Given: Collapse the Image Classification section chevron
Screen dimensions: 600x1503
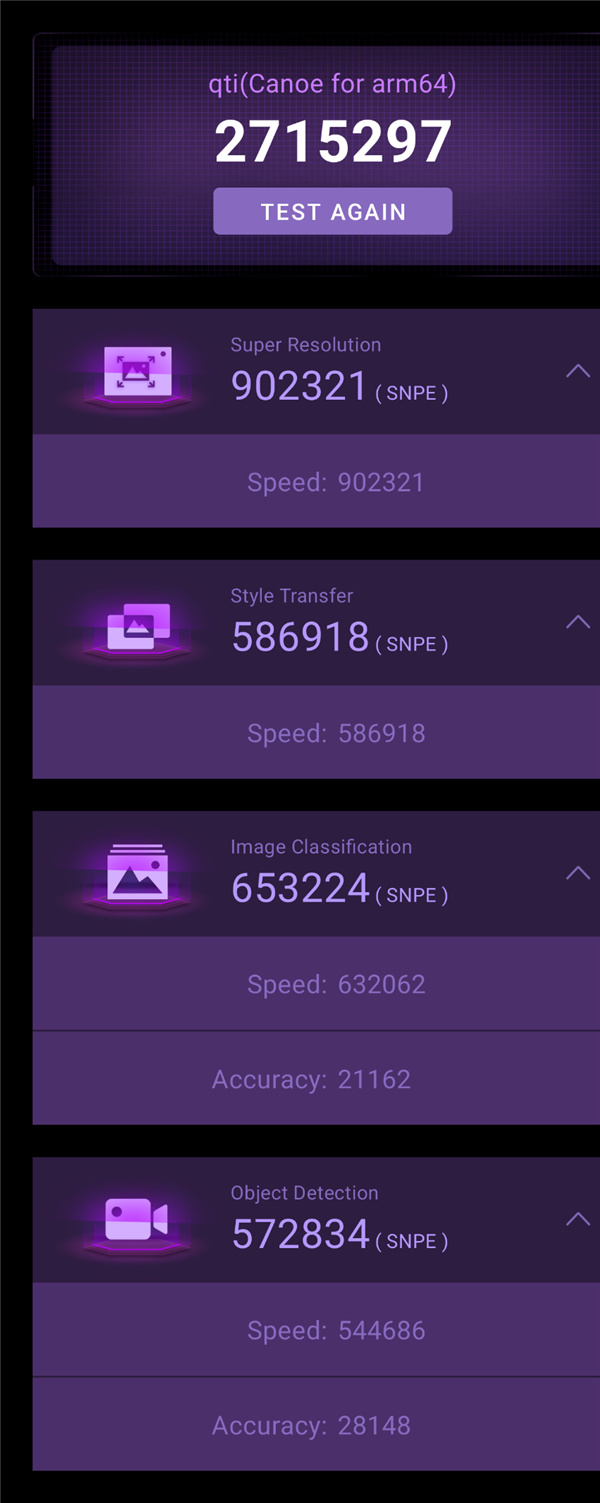Looking at the screenshot, I should (x=578, y=873).
